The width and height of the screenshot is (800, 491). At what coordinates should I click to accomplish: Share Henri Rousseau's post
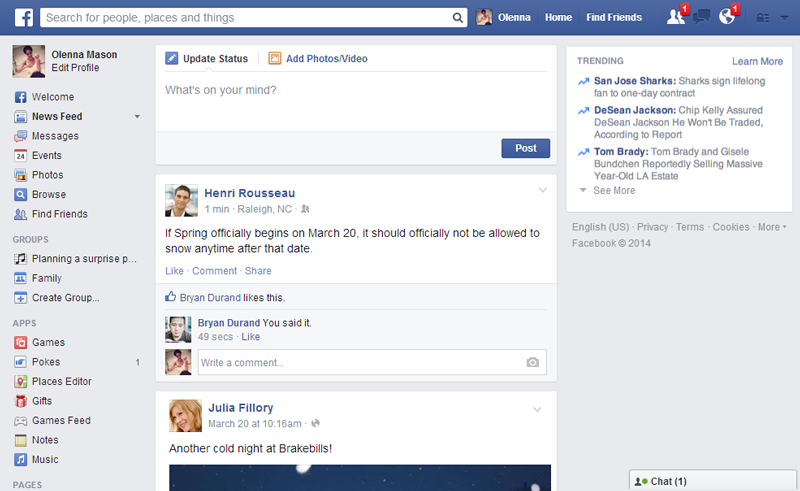(258, 271)
